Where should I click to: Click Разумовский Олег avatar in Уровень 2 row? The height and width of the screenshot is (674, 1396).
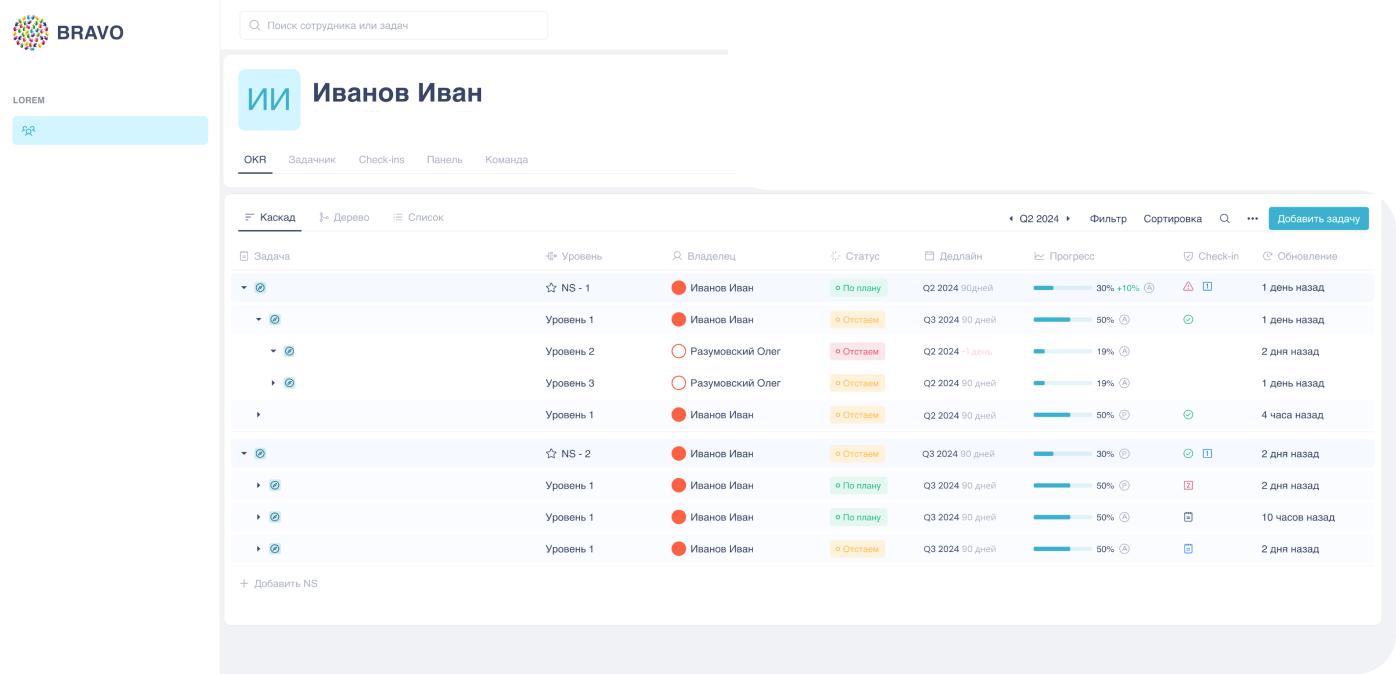pos(678,351)
